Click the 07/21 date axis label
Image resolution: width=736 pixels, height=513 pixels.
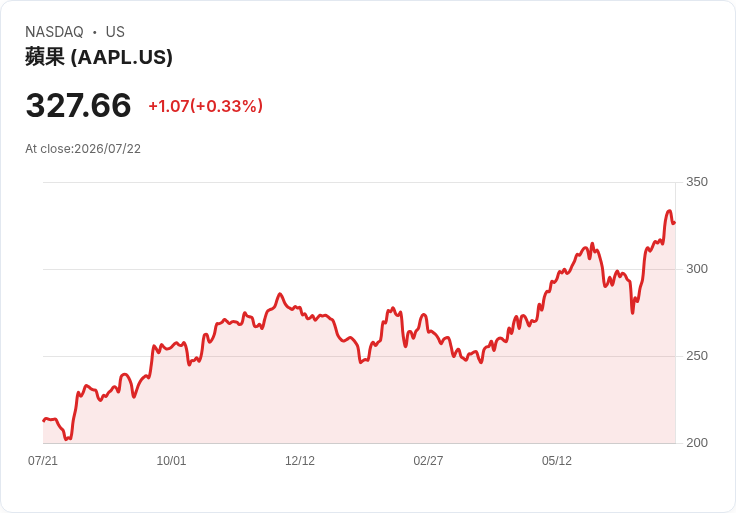(x=43, y=461)
